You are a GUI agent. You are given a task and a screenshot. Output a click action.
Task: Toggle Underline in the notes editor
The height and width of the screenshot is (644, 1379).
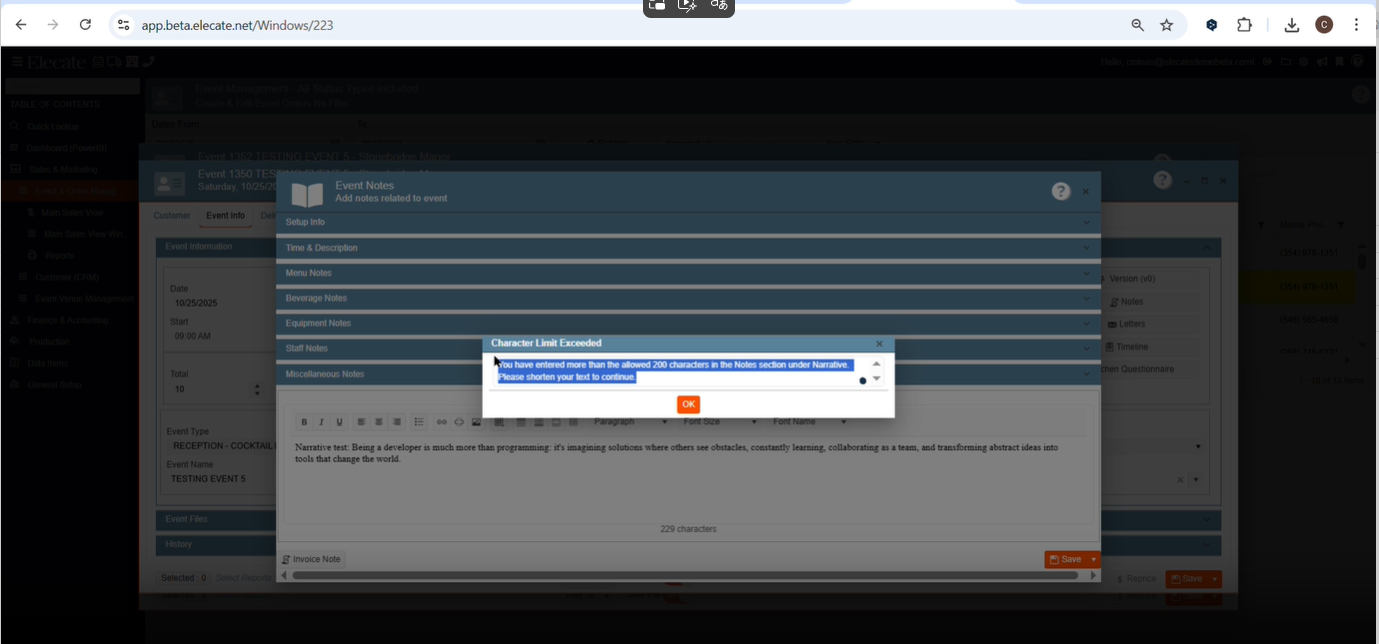(x=339, y=422)
